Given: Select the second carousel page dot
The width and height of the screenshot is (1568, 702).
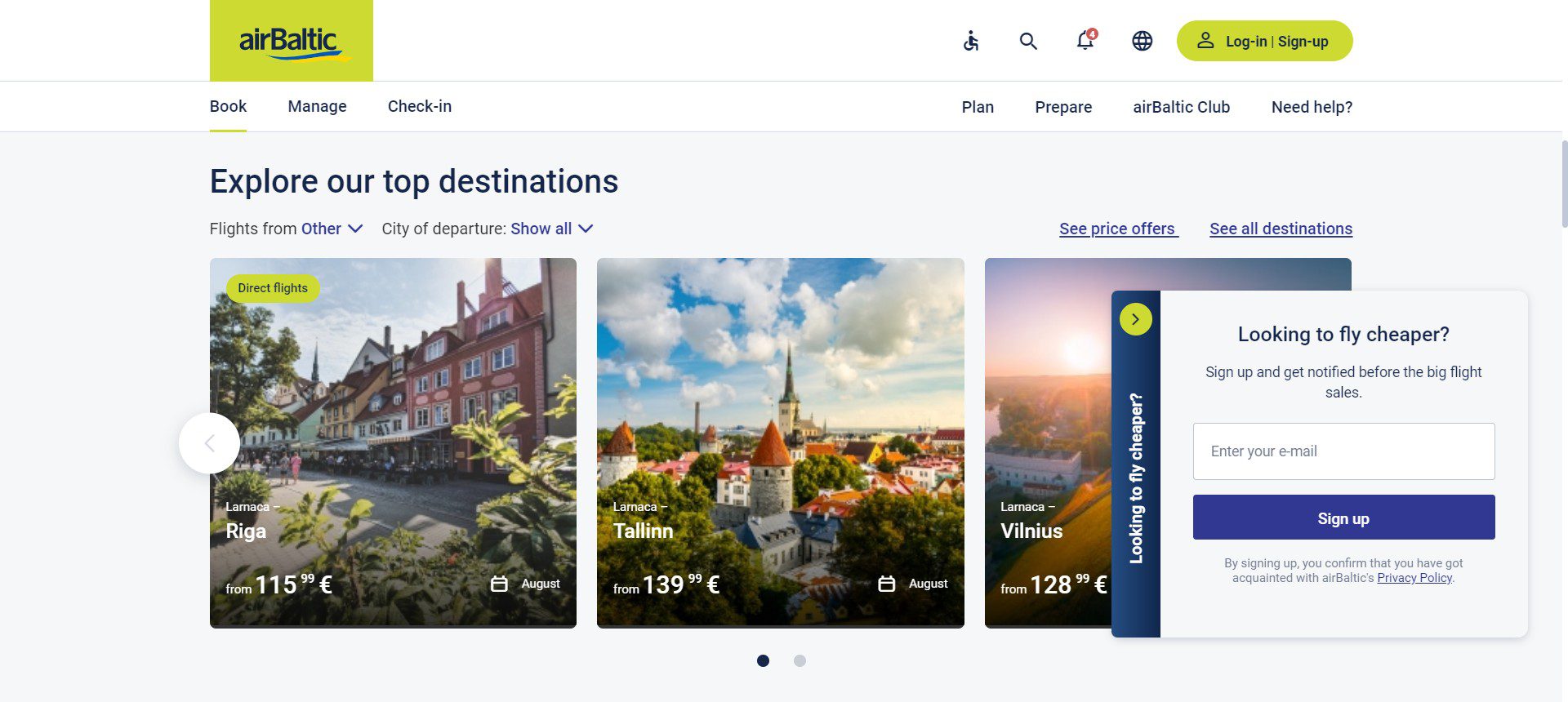Looking at the screenshot, I should [800, 660].
